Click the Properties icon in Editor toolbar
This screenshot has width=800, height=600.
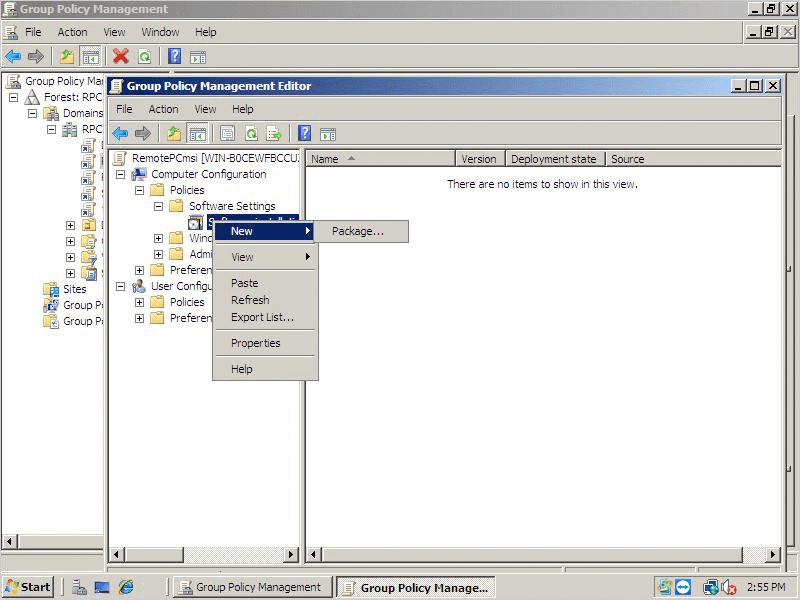click(228, 133)
